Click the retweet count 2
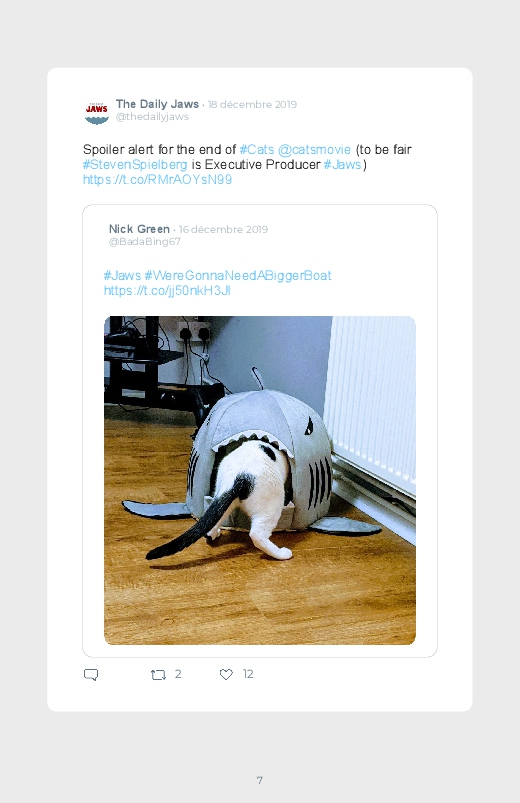This screenshot has width=520, height=803. click(x=178, y=674)
